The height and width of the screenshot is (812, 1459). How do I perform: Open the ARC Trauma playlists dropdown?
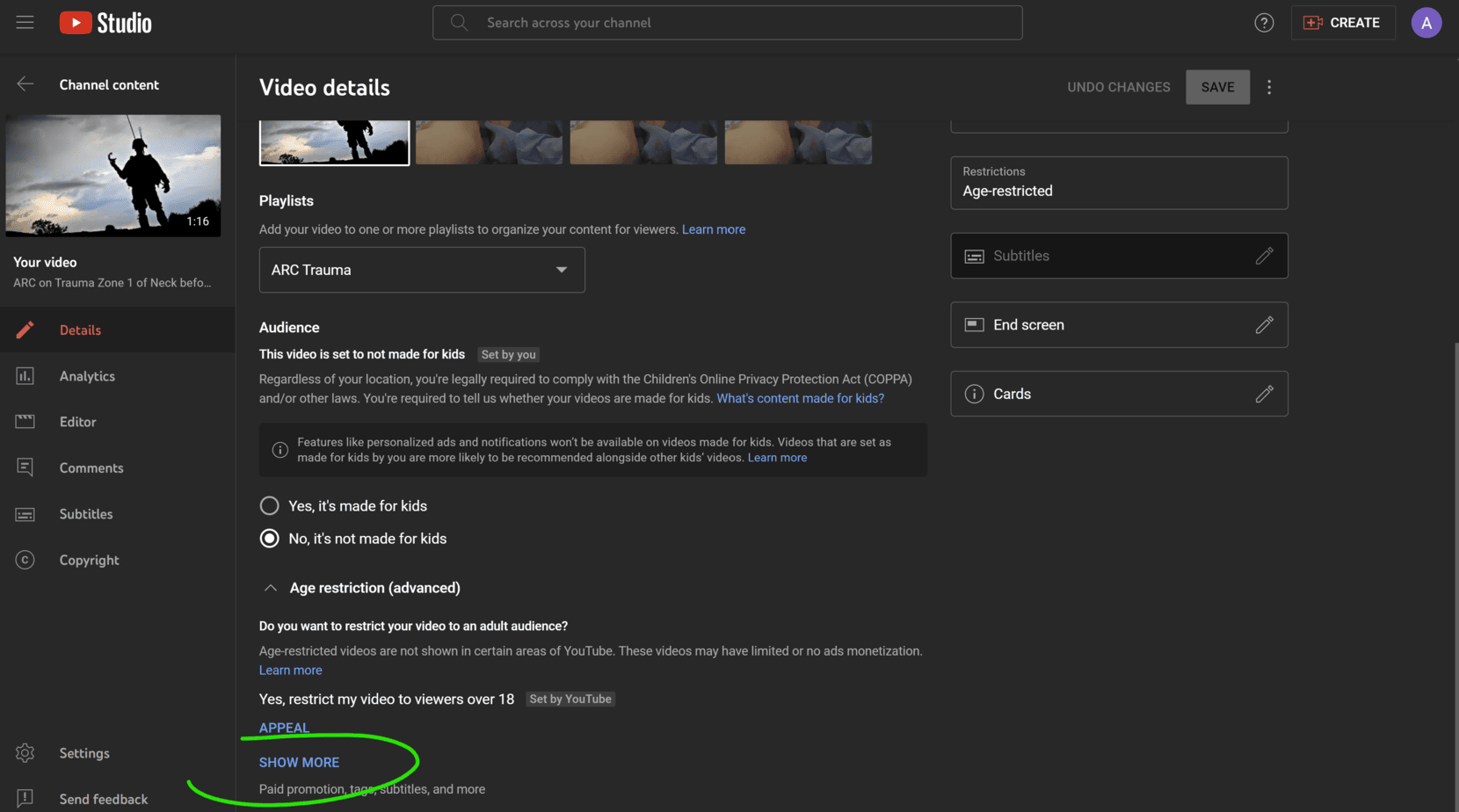[422, 270]
